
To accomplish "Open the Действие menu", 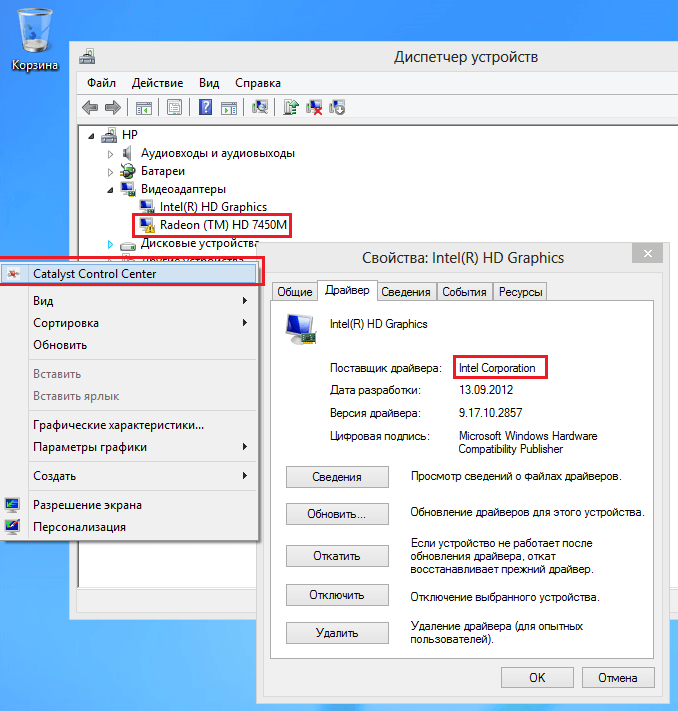I will point(157,83).
